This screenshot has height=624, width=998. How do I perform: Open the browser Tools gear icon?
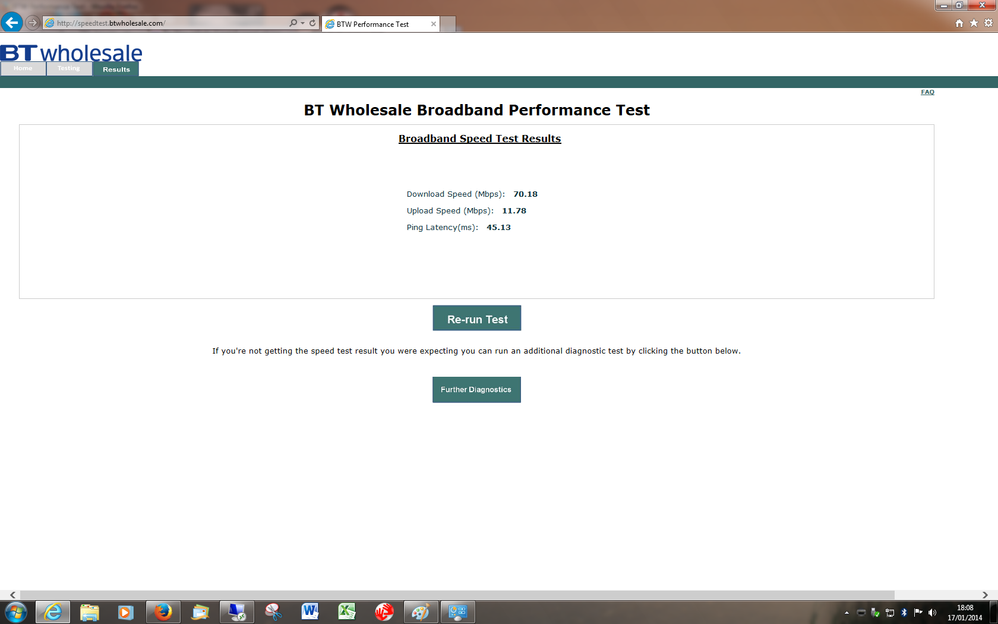click(x=988, y=23)
